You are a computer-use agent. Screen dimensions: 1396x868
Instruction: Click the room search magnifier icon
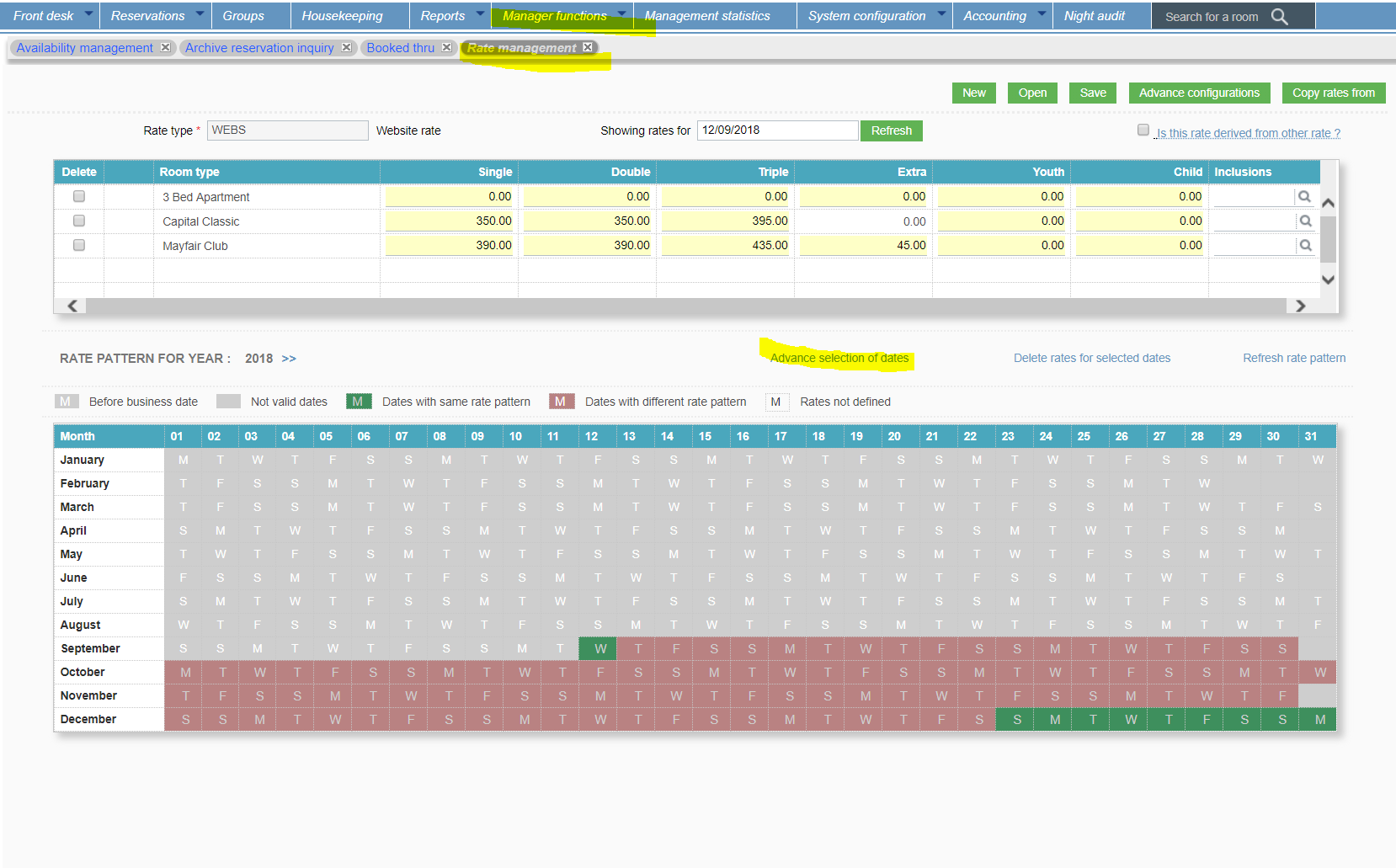pos(1279,17)
